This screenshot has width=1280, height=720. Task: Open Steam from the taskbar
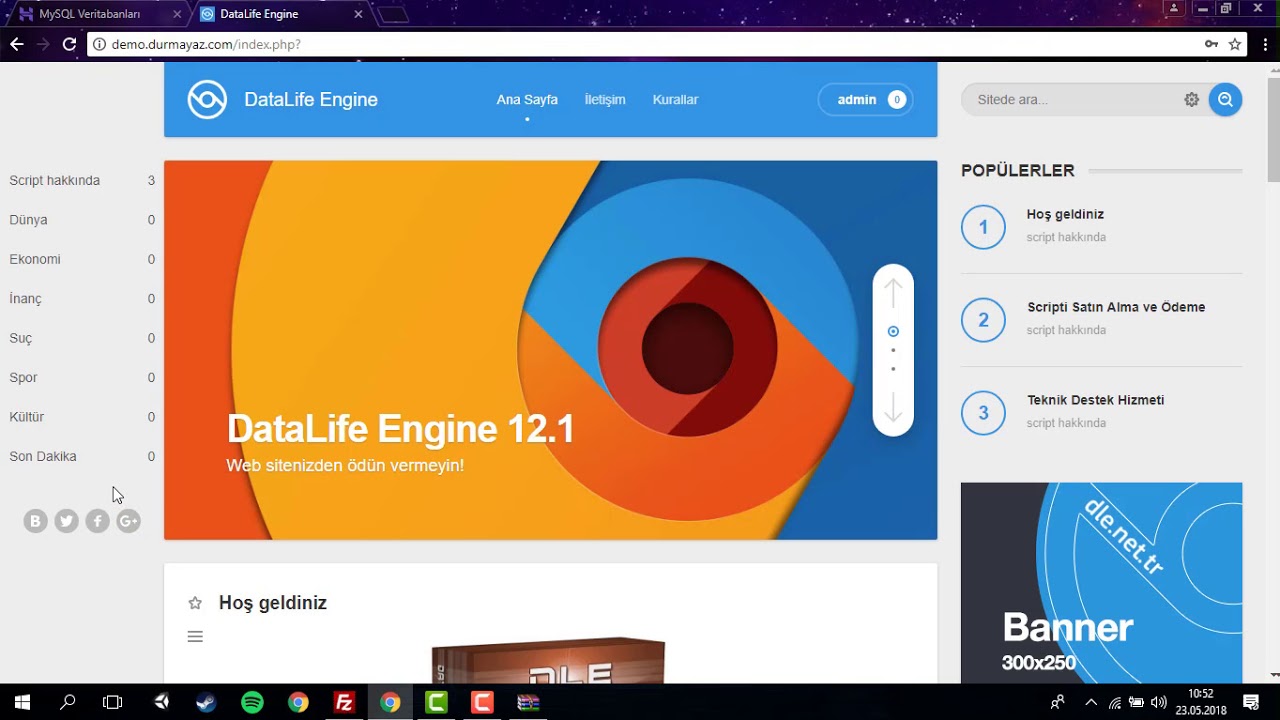click(x=206, y=702)
